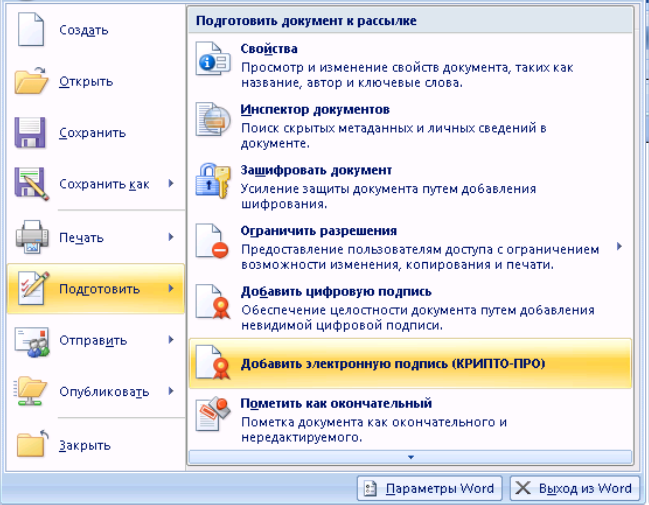The width and height of the screenshot is (649, 505).
Task: Select Ограничить разрешения entry title
Action: [319, 231]
